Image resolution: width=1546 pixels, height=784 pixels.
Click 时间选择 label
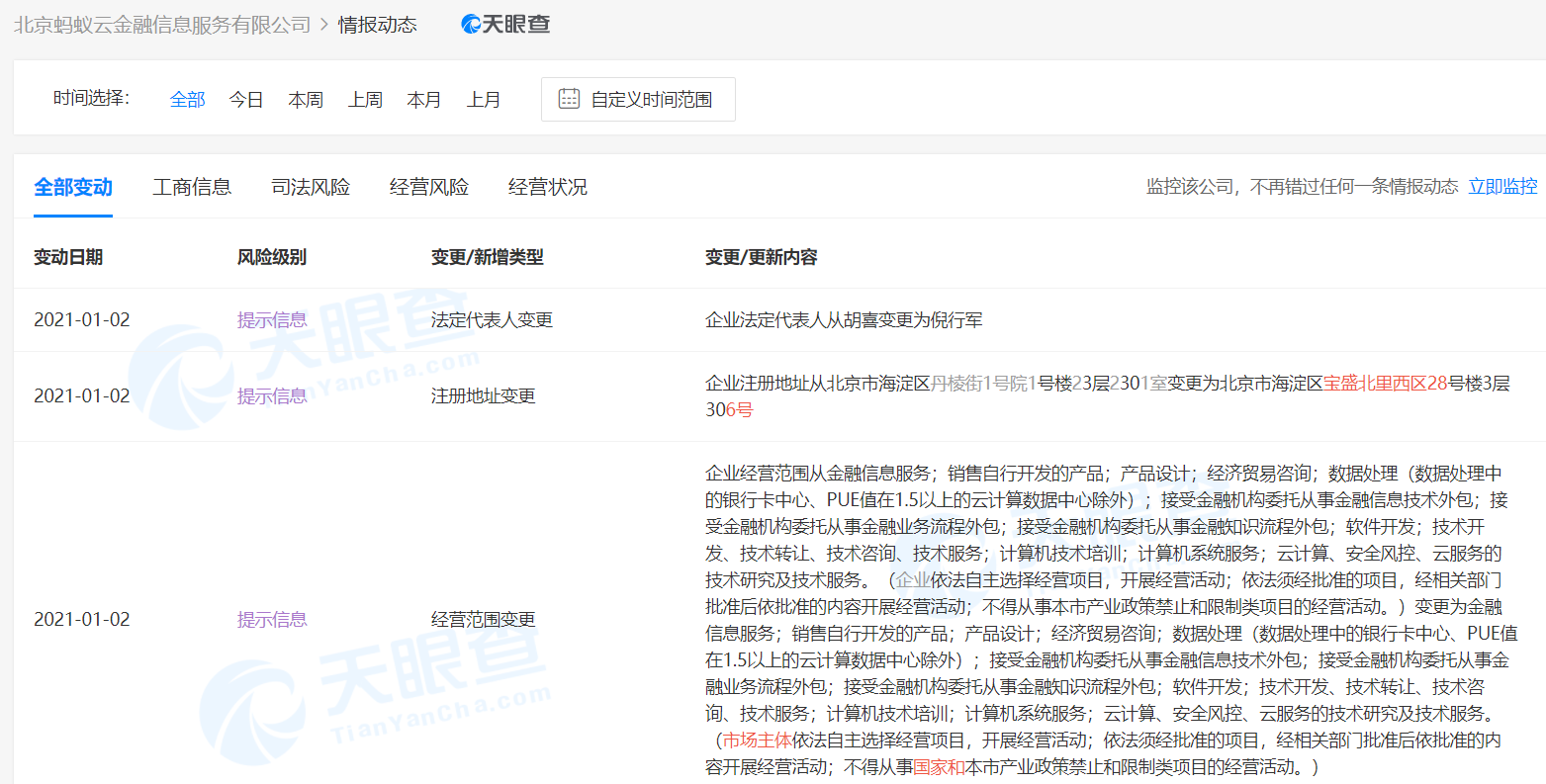pyautogui.click(x=91, y=98)
